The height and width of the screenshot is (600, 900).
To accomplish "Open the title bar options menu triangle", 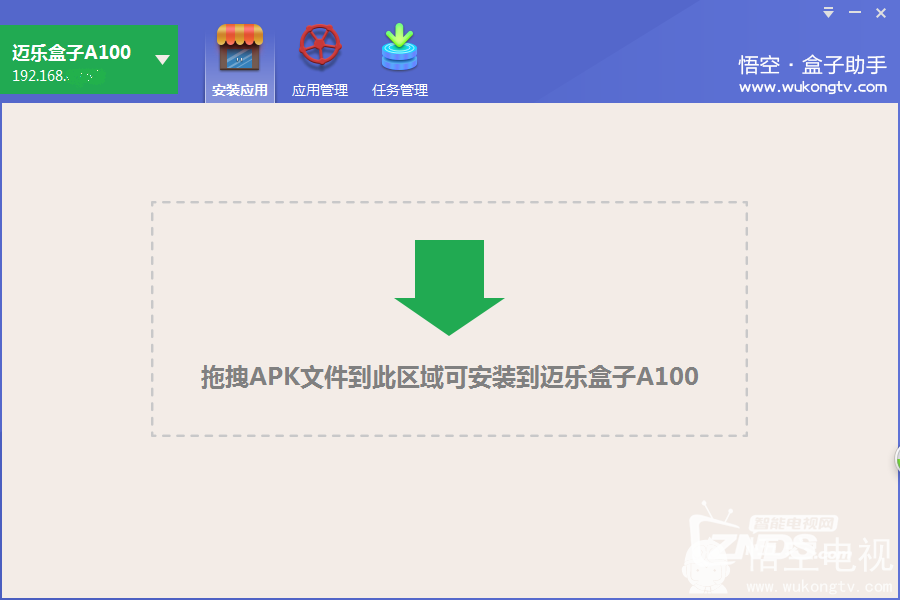I will [828, 13].
